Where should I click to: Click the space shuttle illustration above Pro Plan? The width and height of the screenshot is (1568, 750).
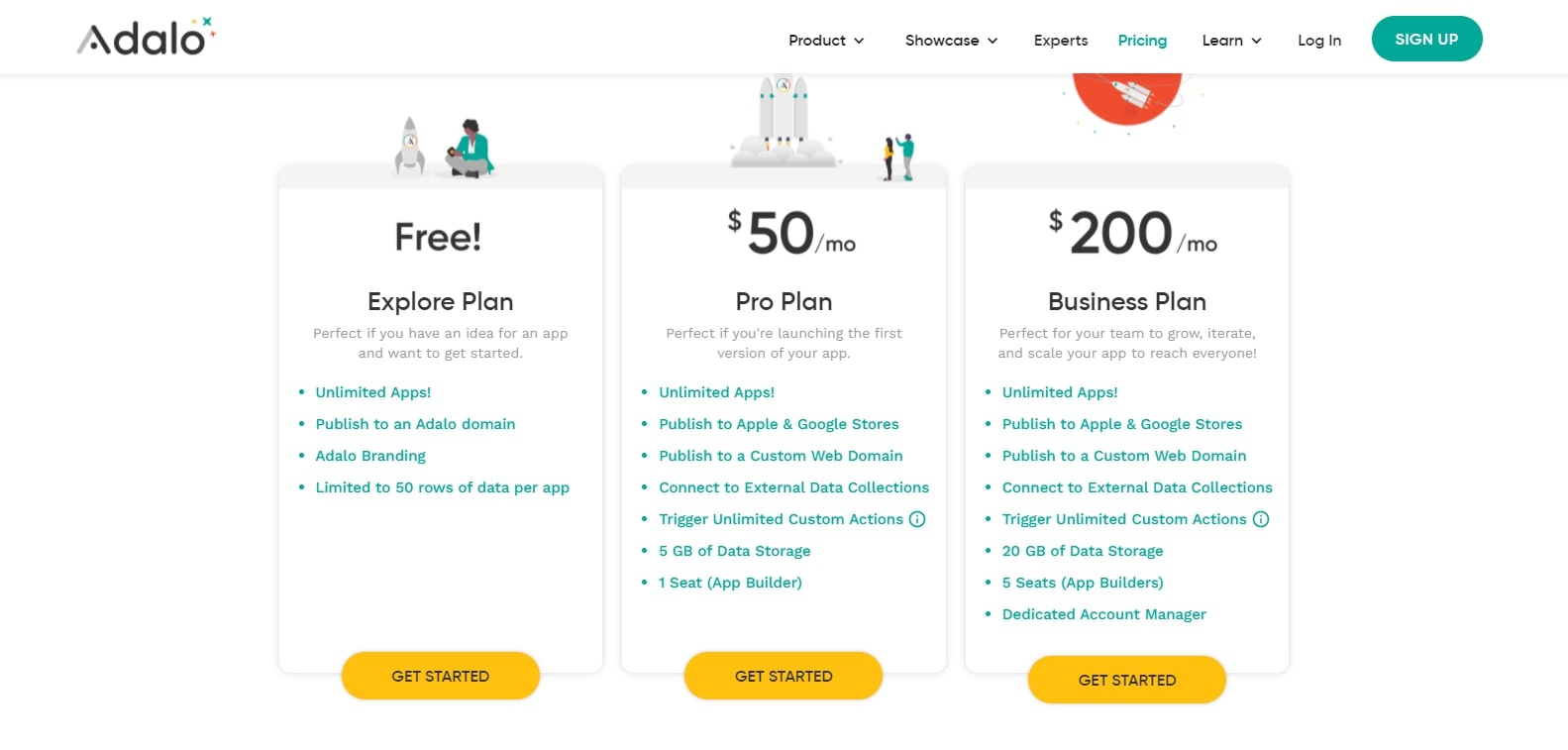click(784, 120)
